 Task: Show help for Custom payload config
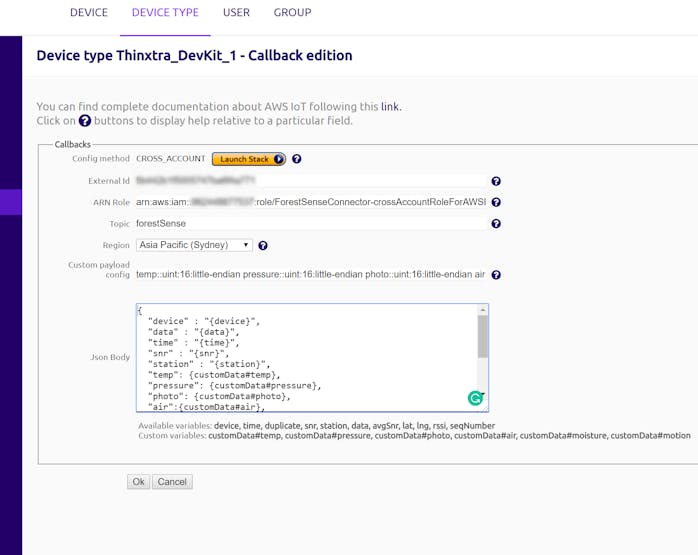coord(496,275)
